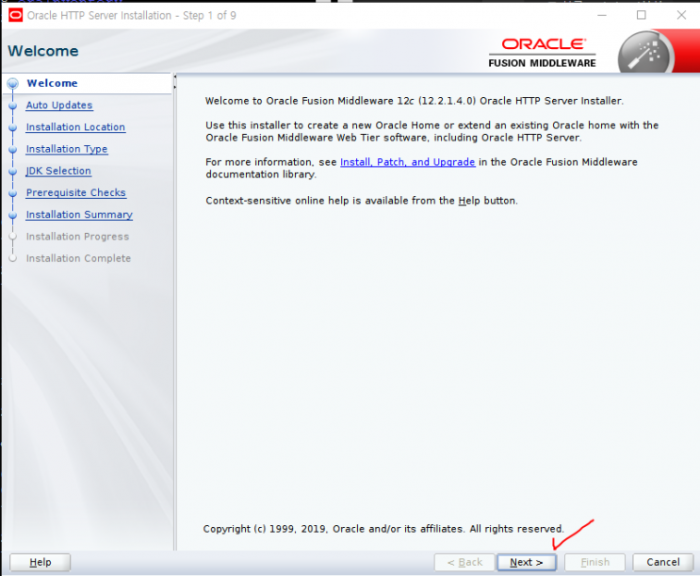Click the Installation Summary step bullet icon
700x576 pixels.
[13, 215]
